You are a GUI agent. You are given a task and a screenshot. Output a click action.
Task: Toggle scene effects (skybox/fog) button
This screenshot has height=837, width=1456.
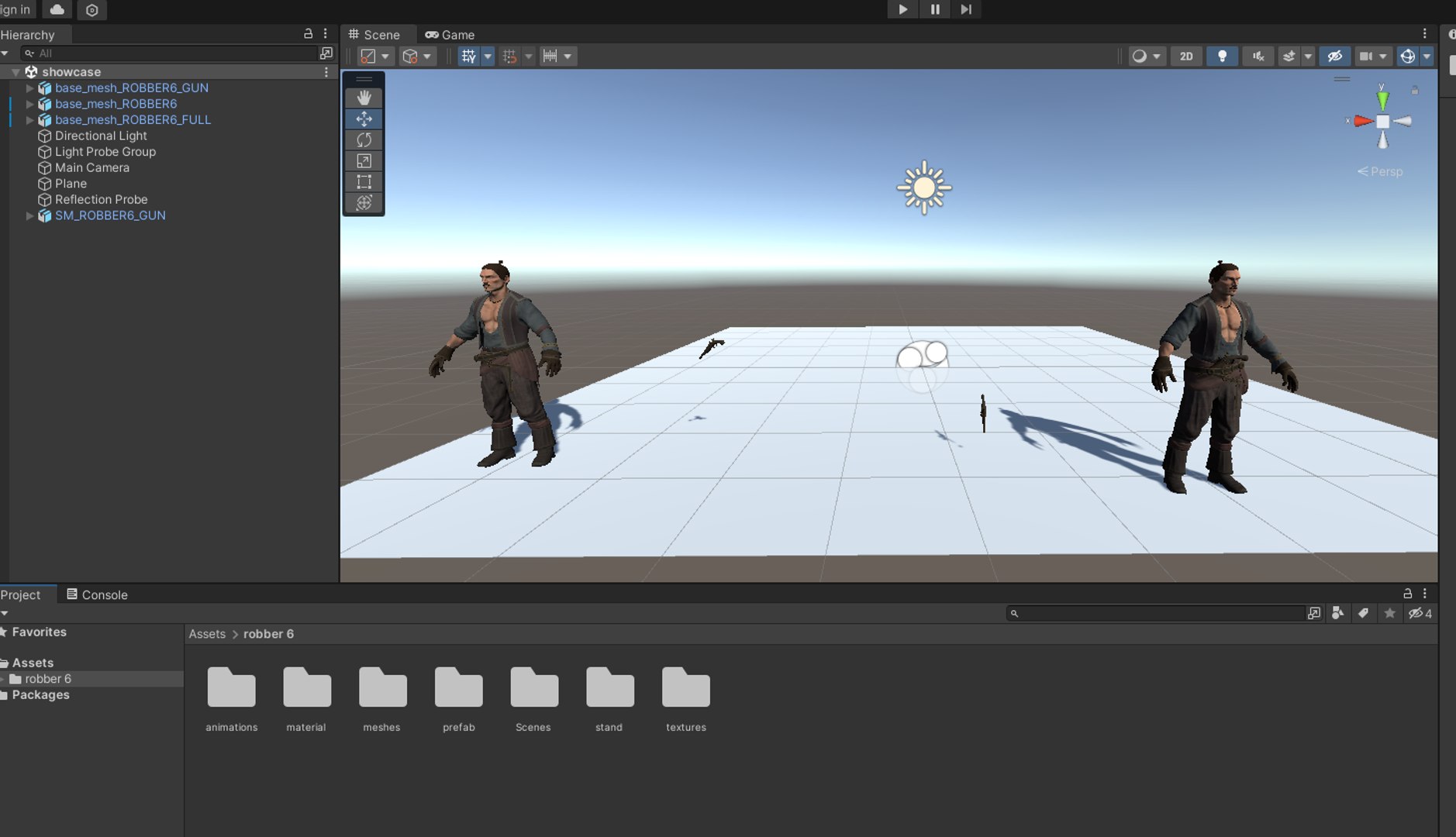1289,56
